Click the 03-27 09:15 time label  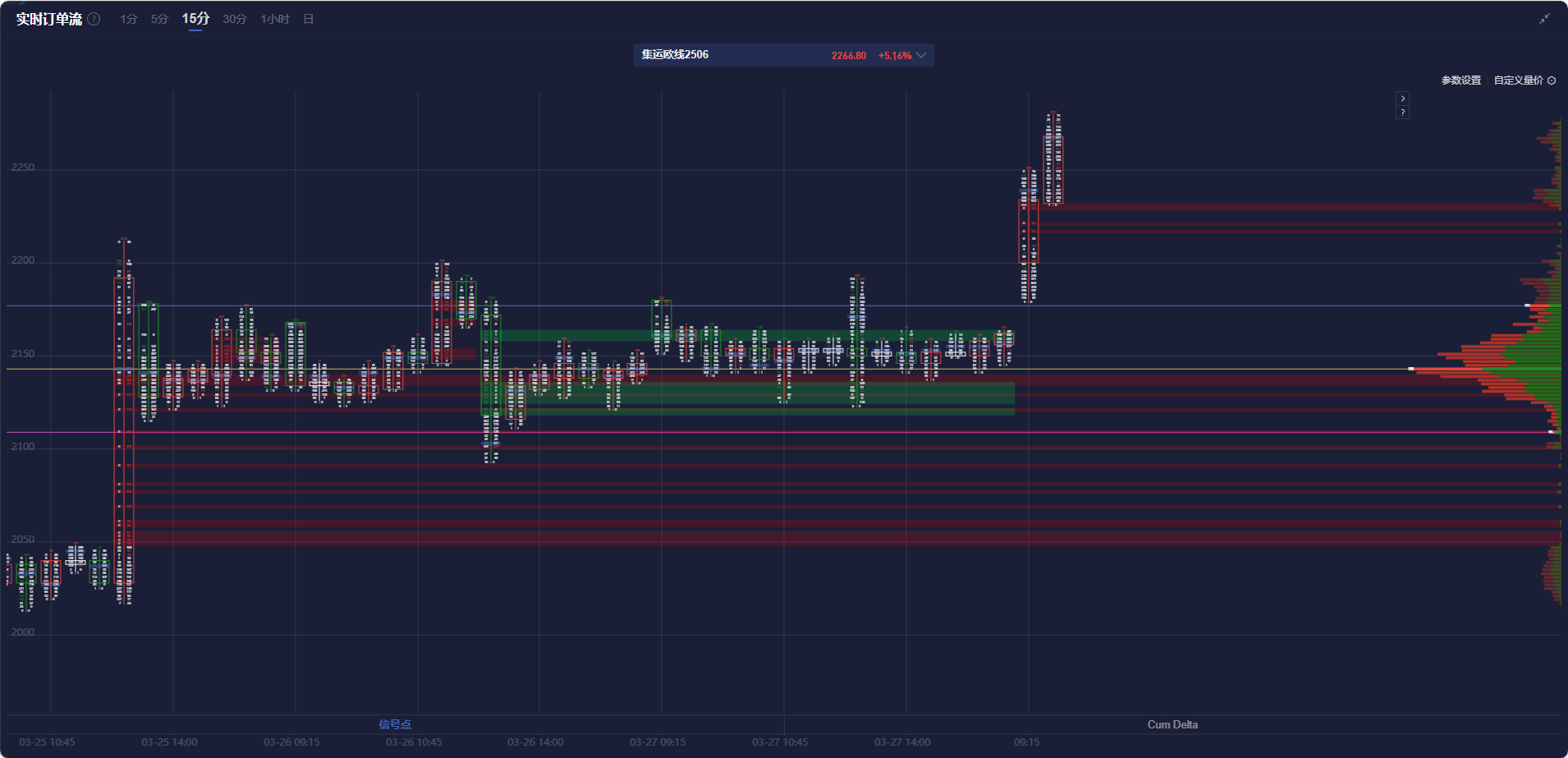click(x=658, y=742)
